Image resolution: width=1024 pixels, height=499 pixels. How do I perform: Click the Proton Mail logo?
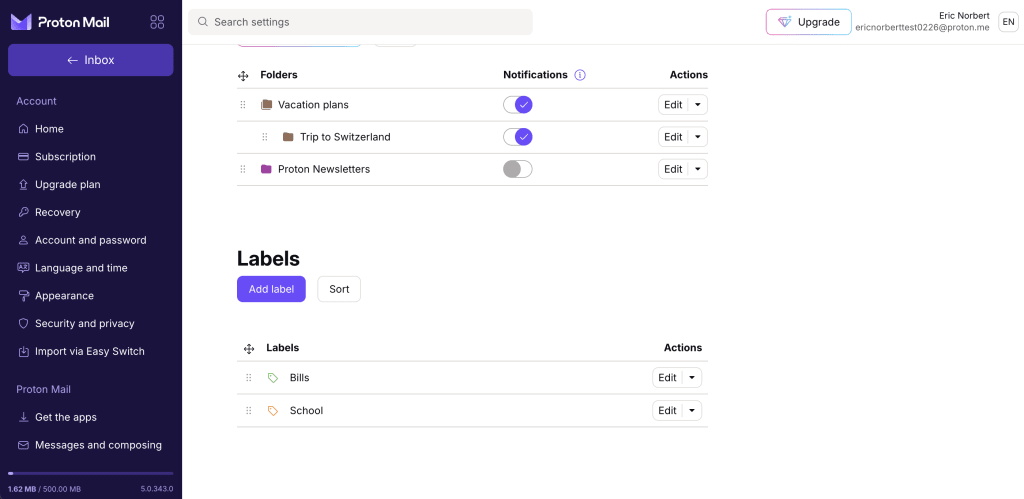coord(60,22)
